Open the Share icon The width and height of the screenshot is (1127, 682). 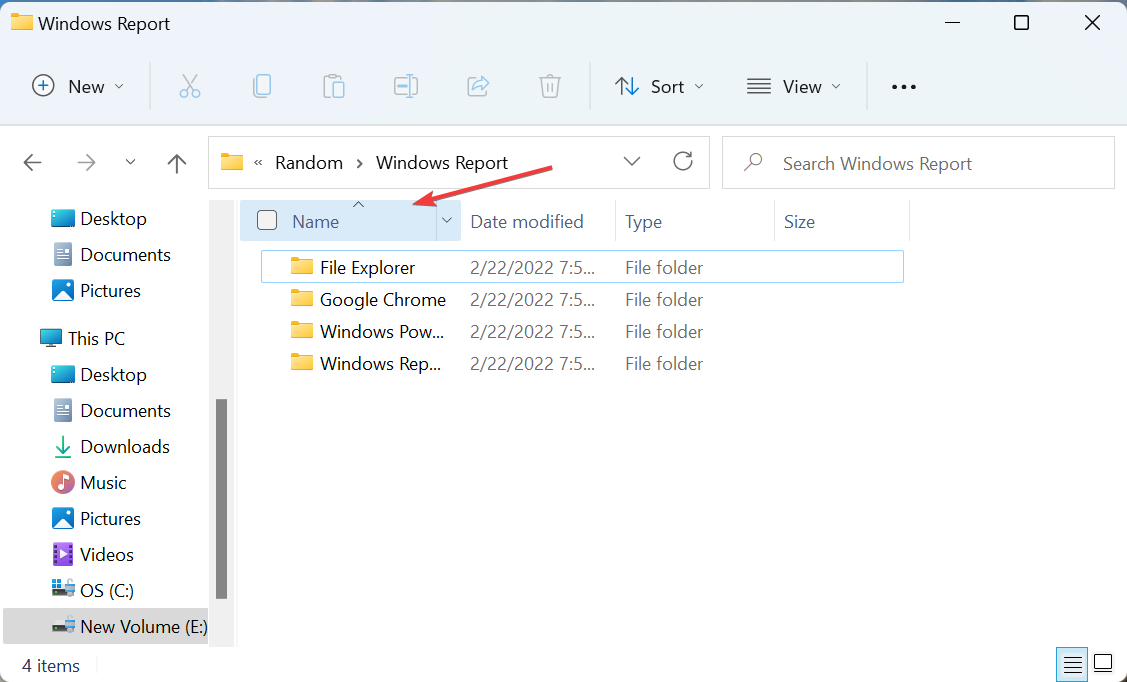[x=478, y=86]
